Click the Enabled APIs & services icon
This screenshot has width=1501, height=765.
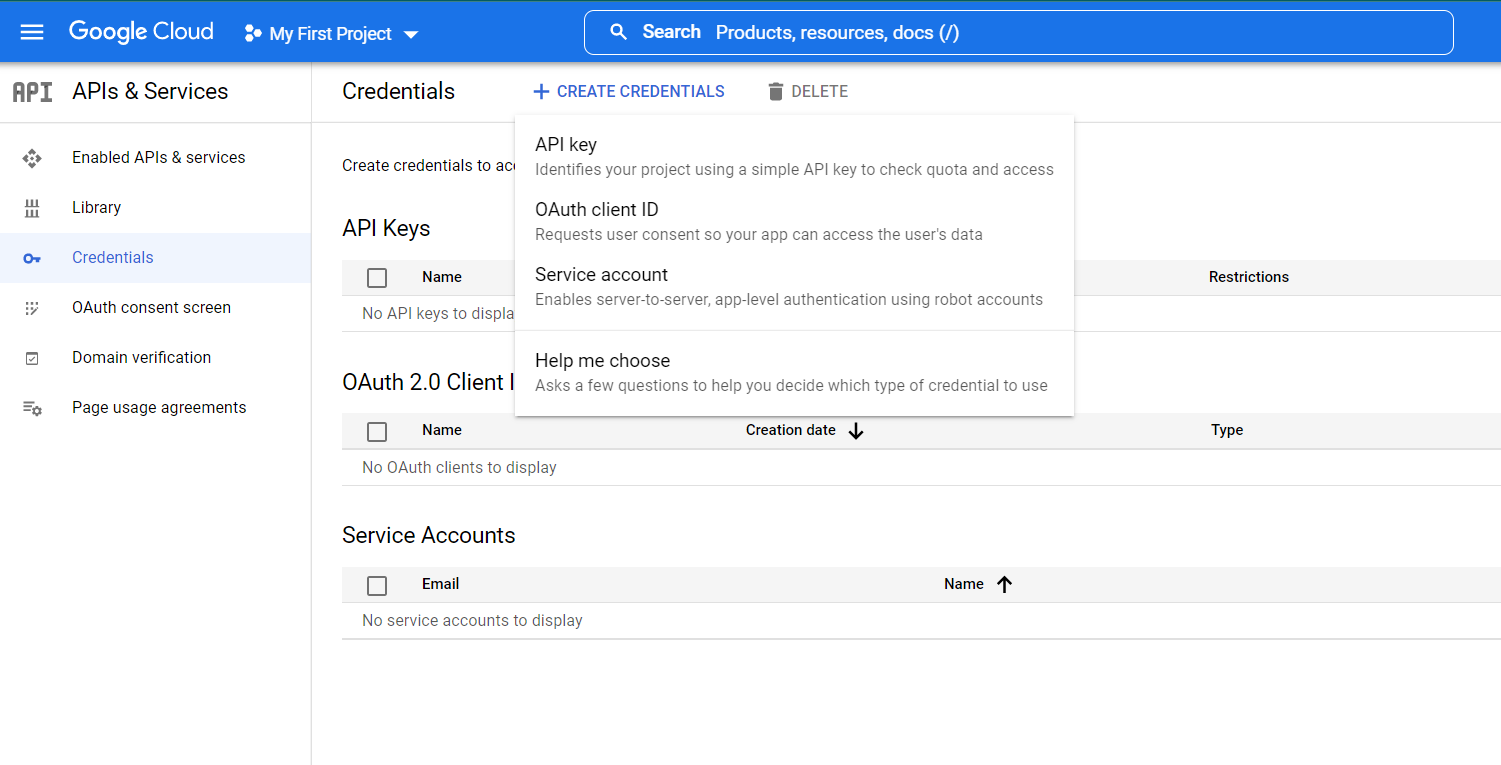click(32, 158)
